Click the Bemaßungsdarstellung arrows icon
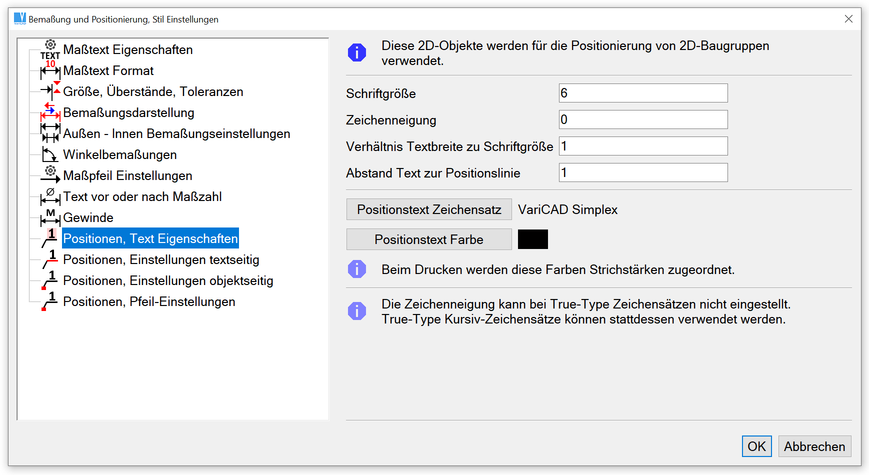This screenshot has width=869, height=475. pos(50,113)
